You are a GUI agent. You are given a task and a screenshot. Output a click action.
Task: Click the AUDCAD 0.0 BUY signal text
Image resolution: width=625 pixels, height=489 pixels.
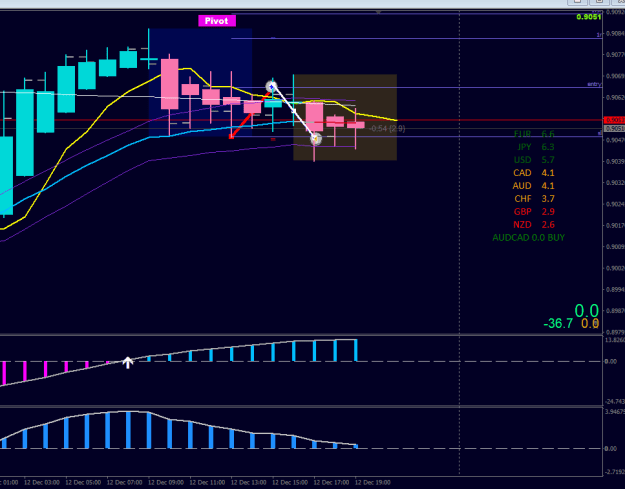click(x=529, y=238)
